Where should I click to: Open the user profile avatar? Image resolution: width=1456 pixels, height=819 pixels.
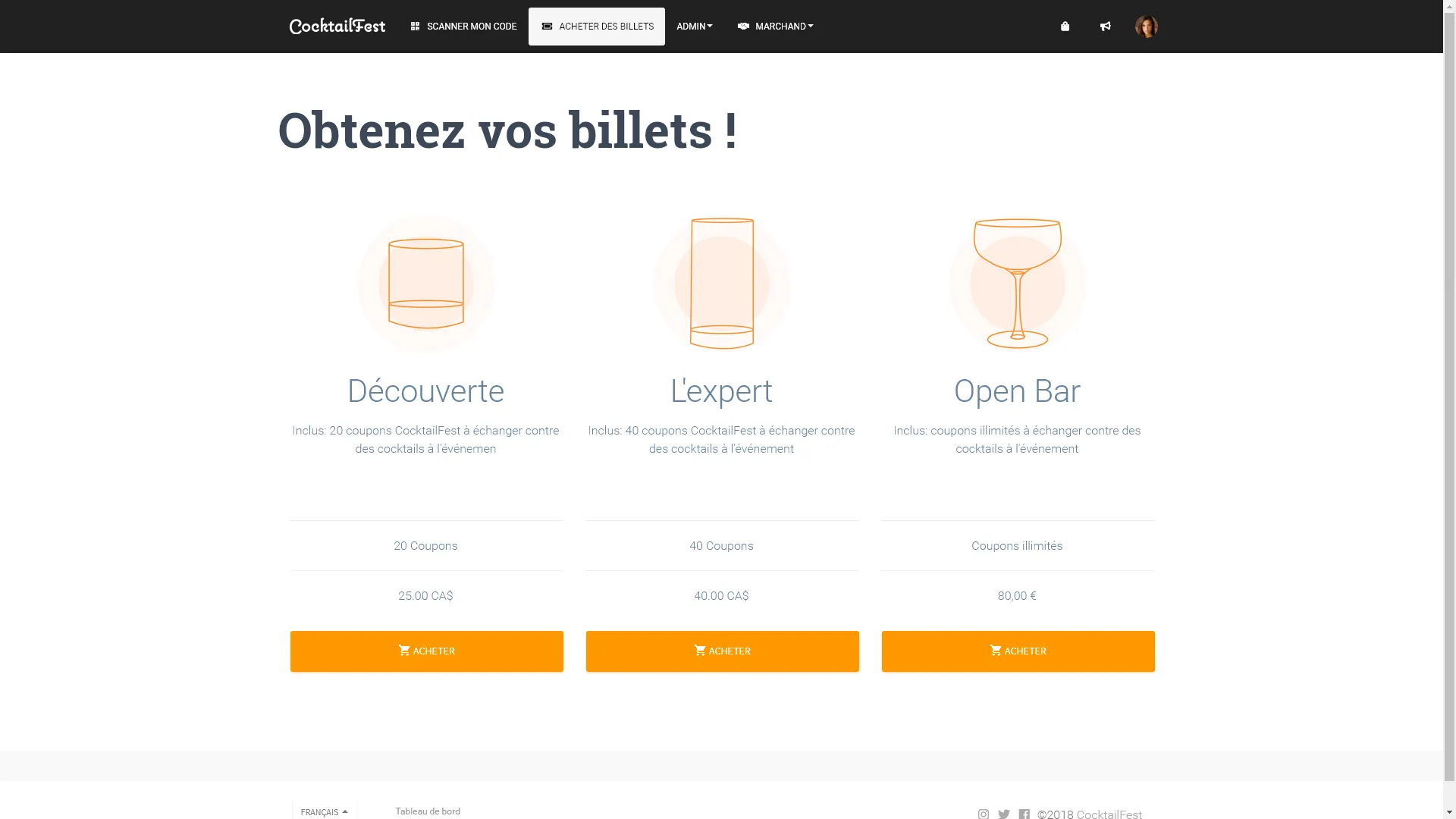1146,27
